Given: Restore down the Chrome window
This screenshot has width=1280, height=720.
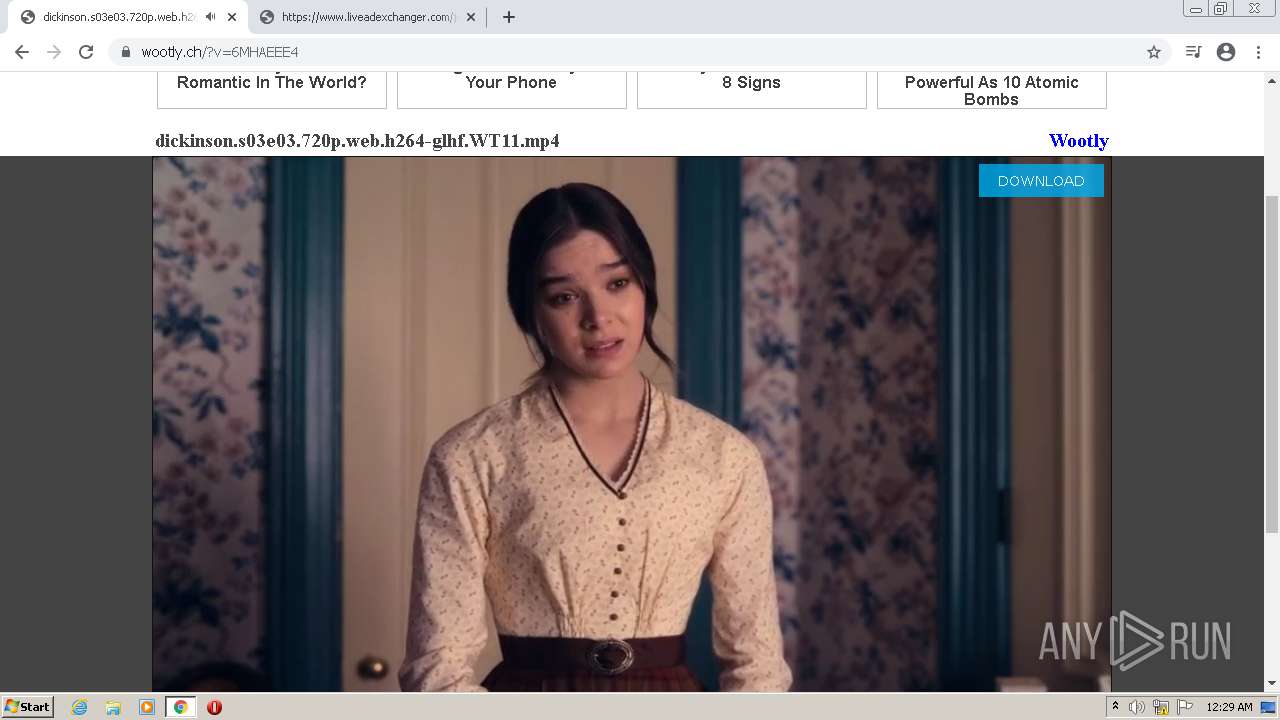Looking at the screenshot, I should point(1221,9).
